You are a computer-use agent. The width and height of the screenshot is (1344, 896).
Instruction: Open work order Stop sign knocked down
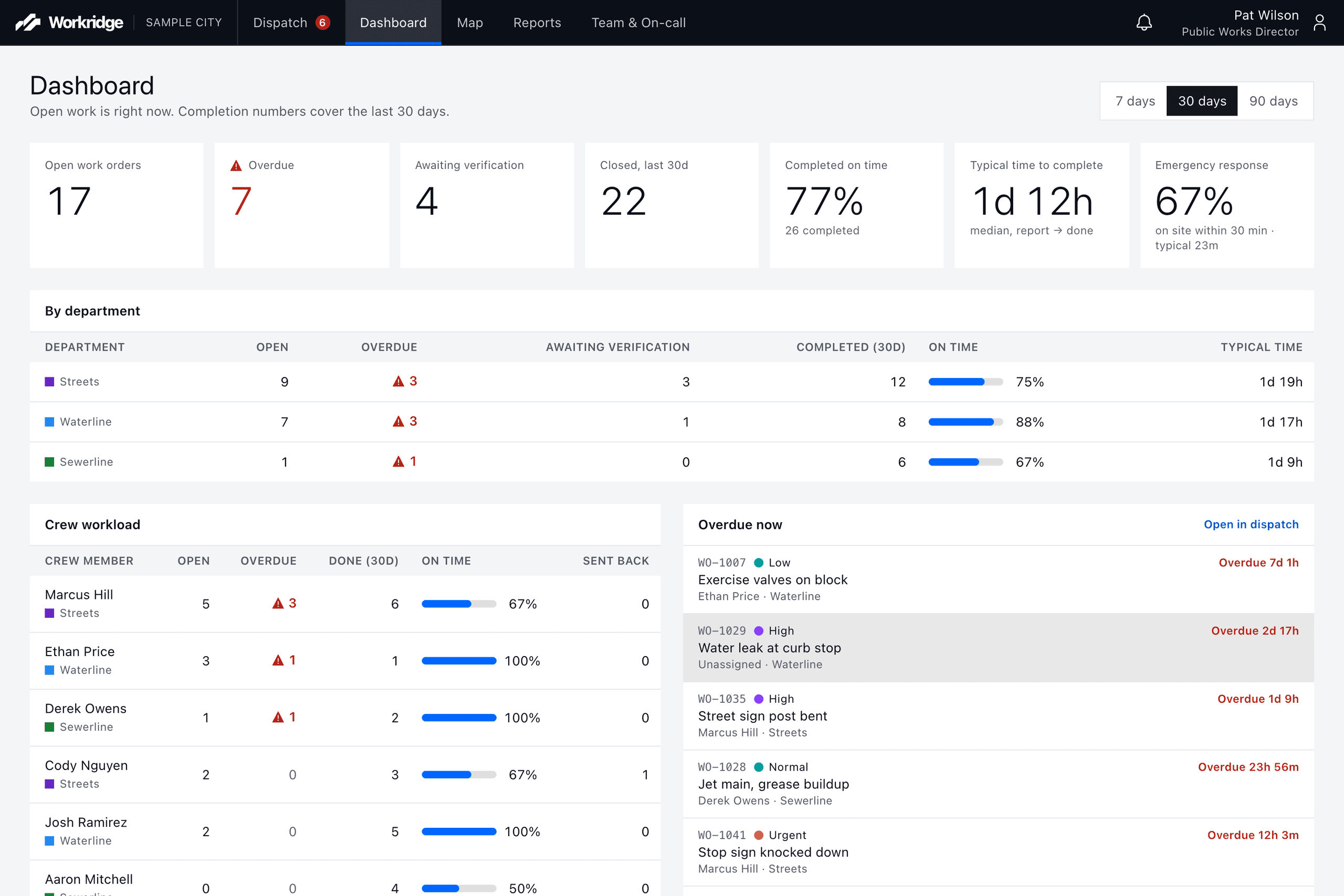tap(998, 851)
